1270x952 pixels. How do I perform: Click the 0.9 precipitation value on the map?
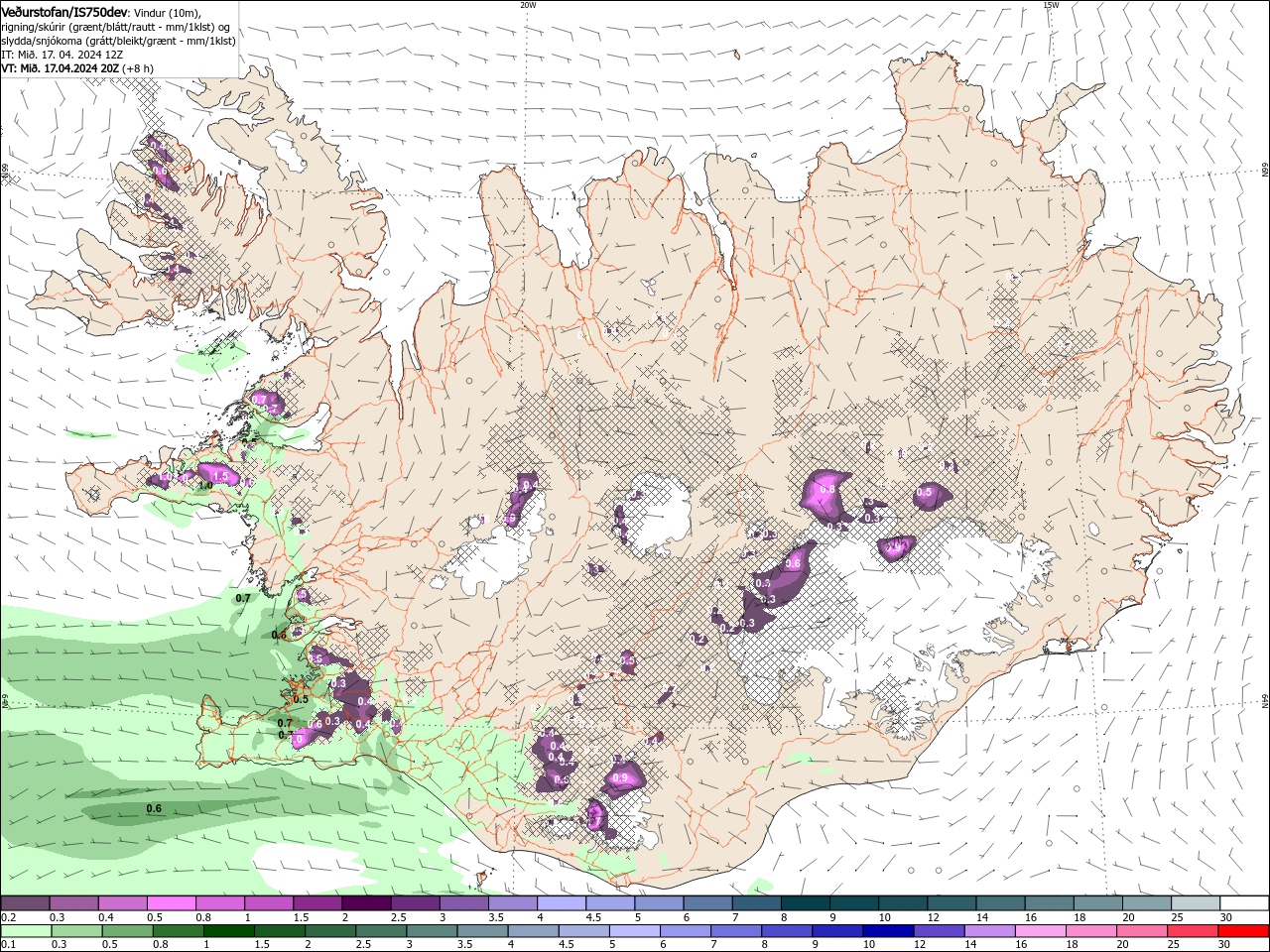[621, 779]
